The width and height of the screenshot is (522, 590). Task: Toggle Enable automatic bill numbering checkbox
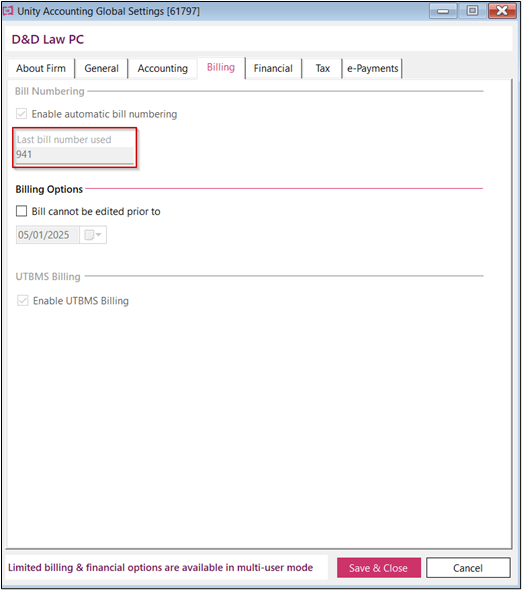click(21, 114)
